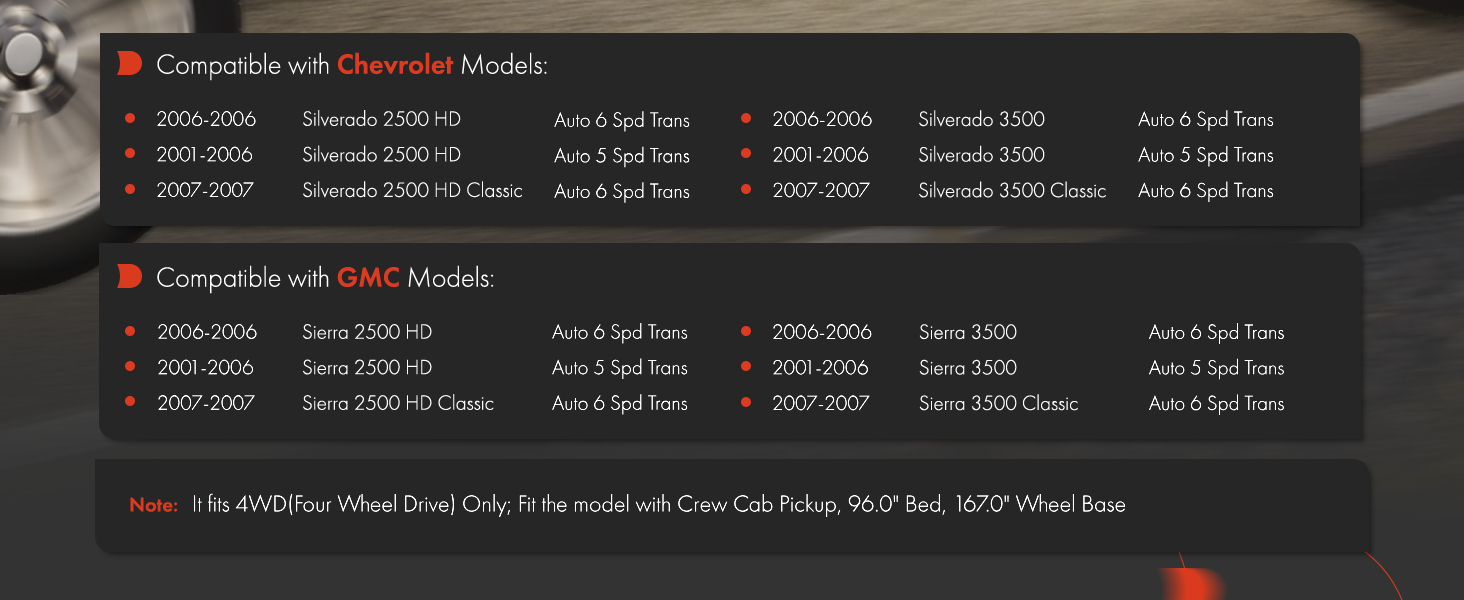Click the bullet before 2007-2007 Sierra 2500 HD Classic
The height and width of the screenshot is (600, 1464).
pos(130,402)
